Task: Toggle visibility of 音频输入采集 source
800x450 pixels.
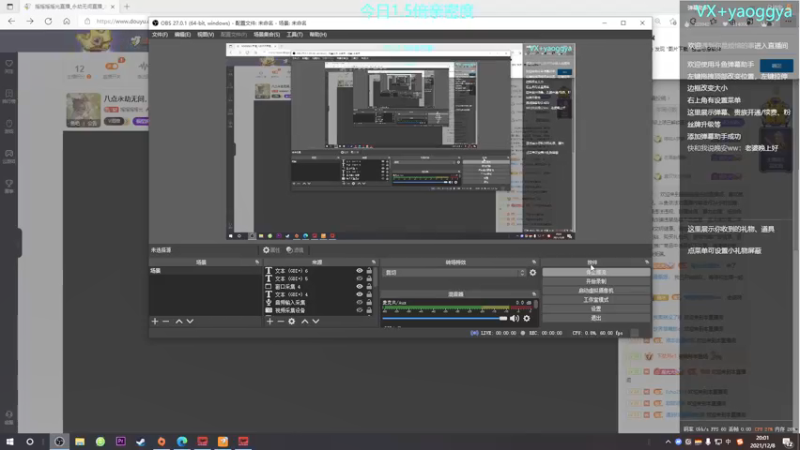Action: [x=360, y=302]
